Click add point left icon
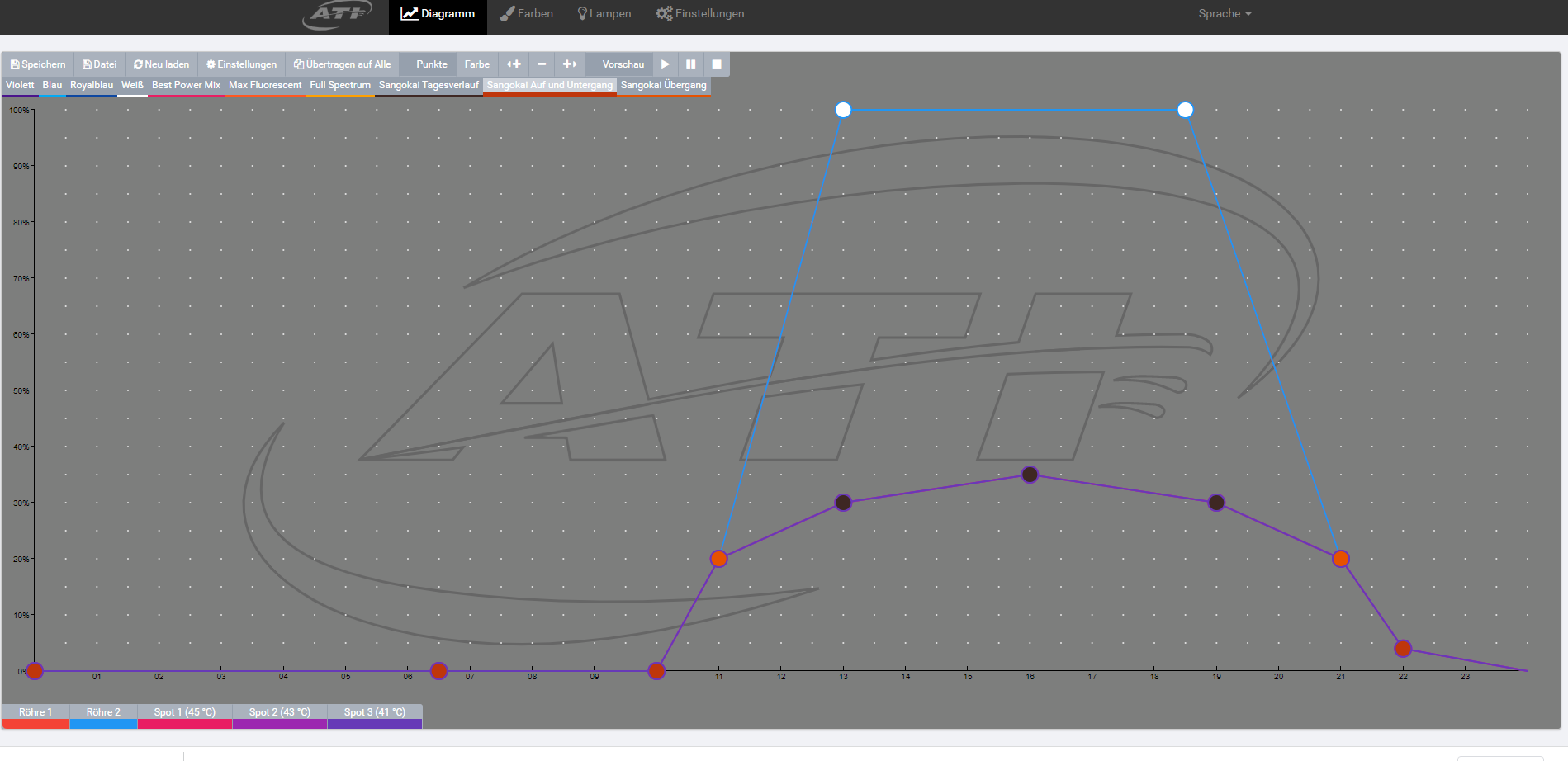Screen dimensions: 1568x761 514,64
